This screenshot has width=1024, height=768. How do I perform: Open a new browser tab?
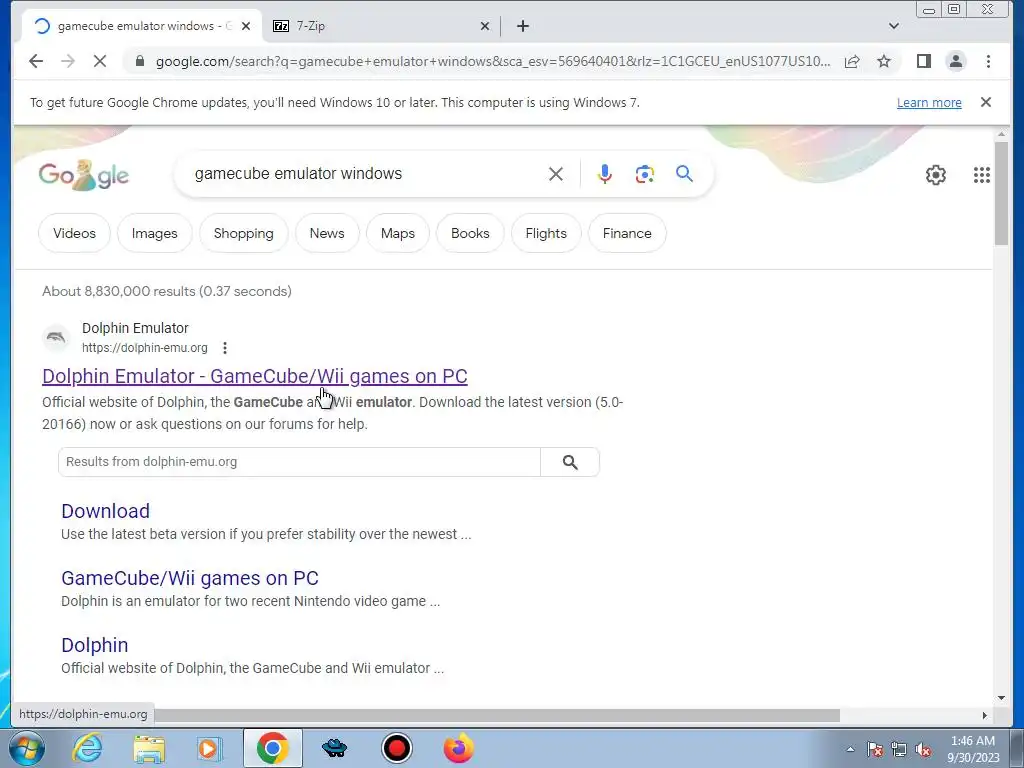[x=522, y=26]
